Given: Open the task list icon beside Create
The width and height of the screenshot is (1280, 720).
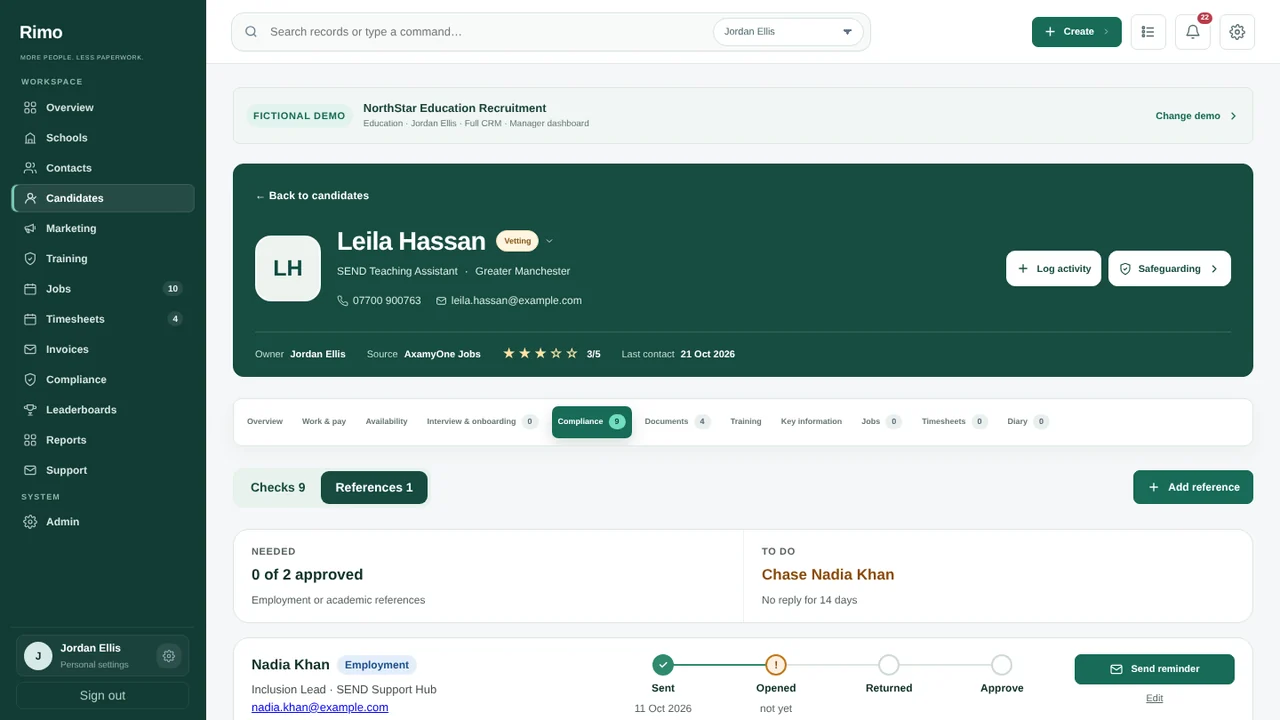Looking at the screenshot, I should (1148, 32).
